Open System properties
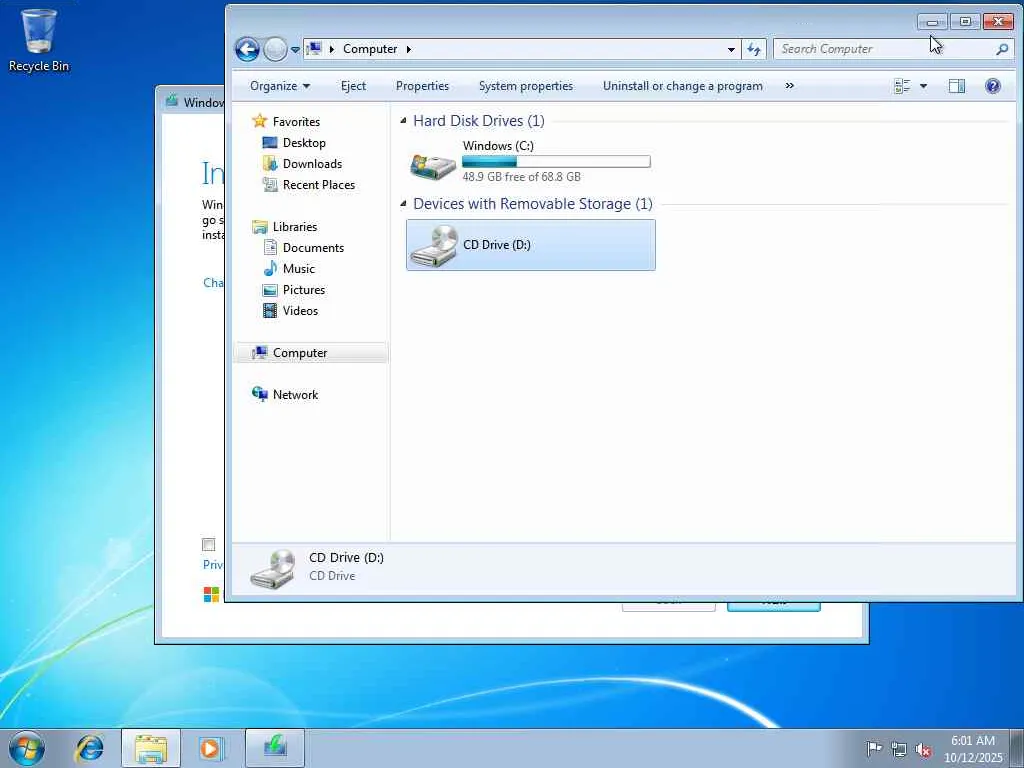 pyautogui.click(x=526, y=86)
